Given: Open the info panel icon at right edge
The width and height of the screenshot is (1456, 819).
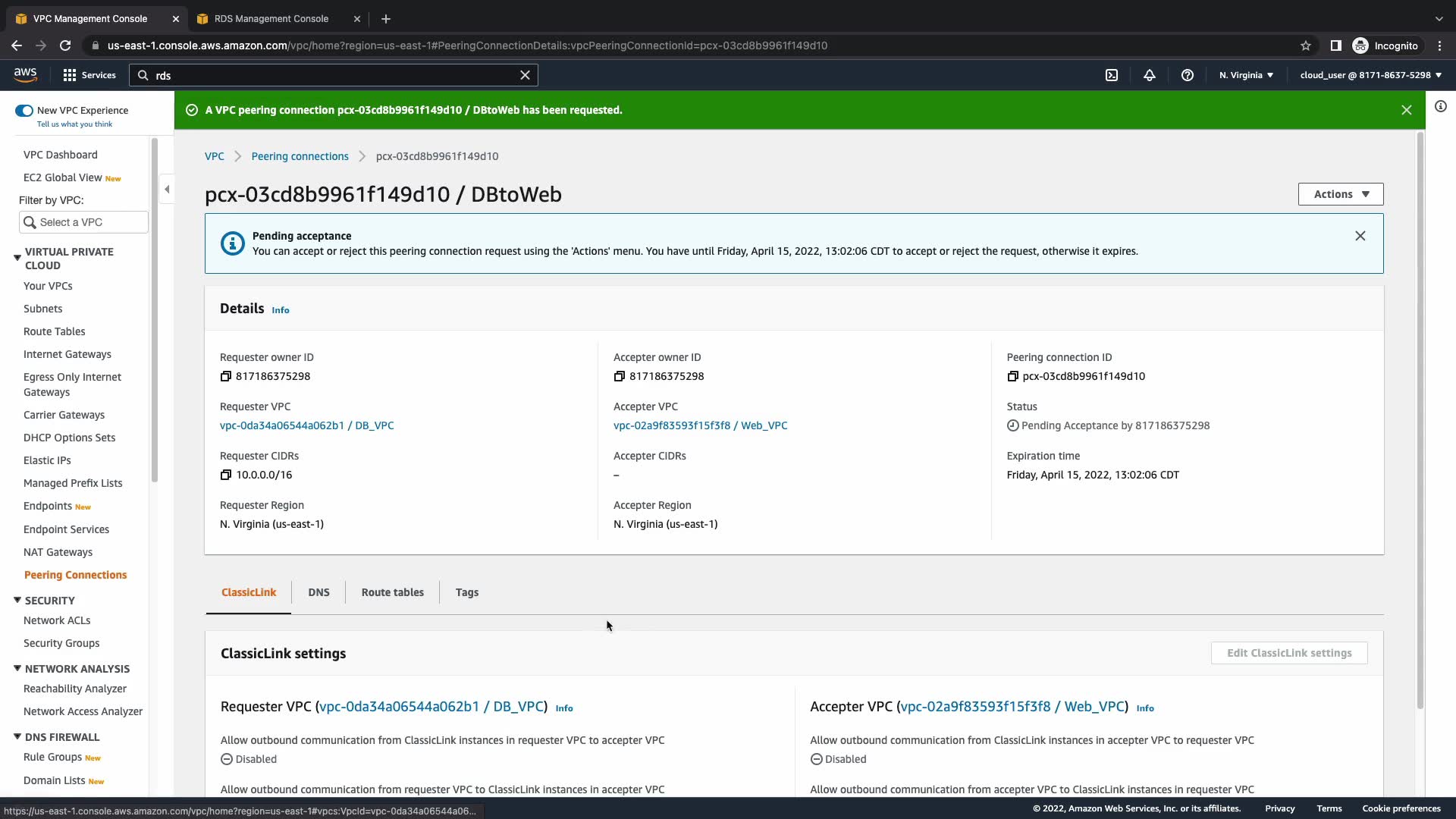Looking at the screenshot, I should click(1440, 107).
